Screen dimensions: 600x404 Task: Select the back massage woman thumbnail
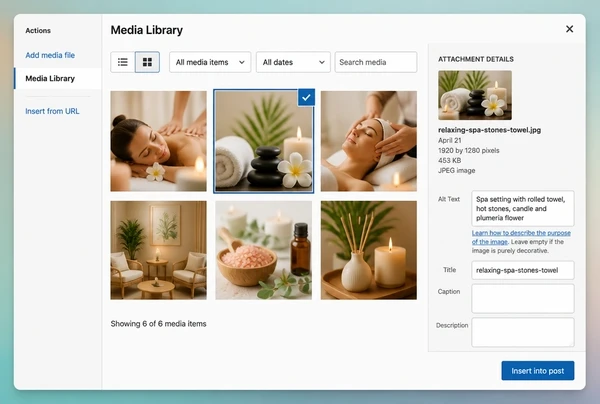tap(158, 141)
